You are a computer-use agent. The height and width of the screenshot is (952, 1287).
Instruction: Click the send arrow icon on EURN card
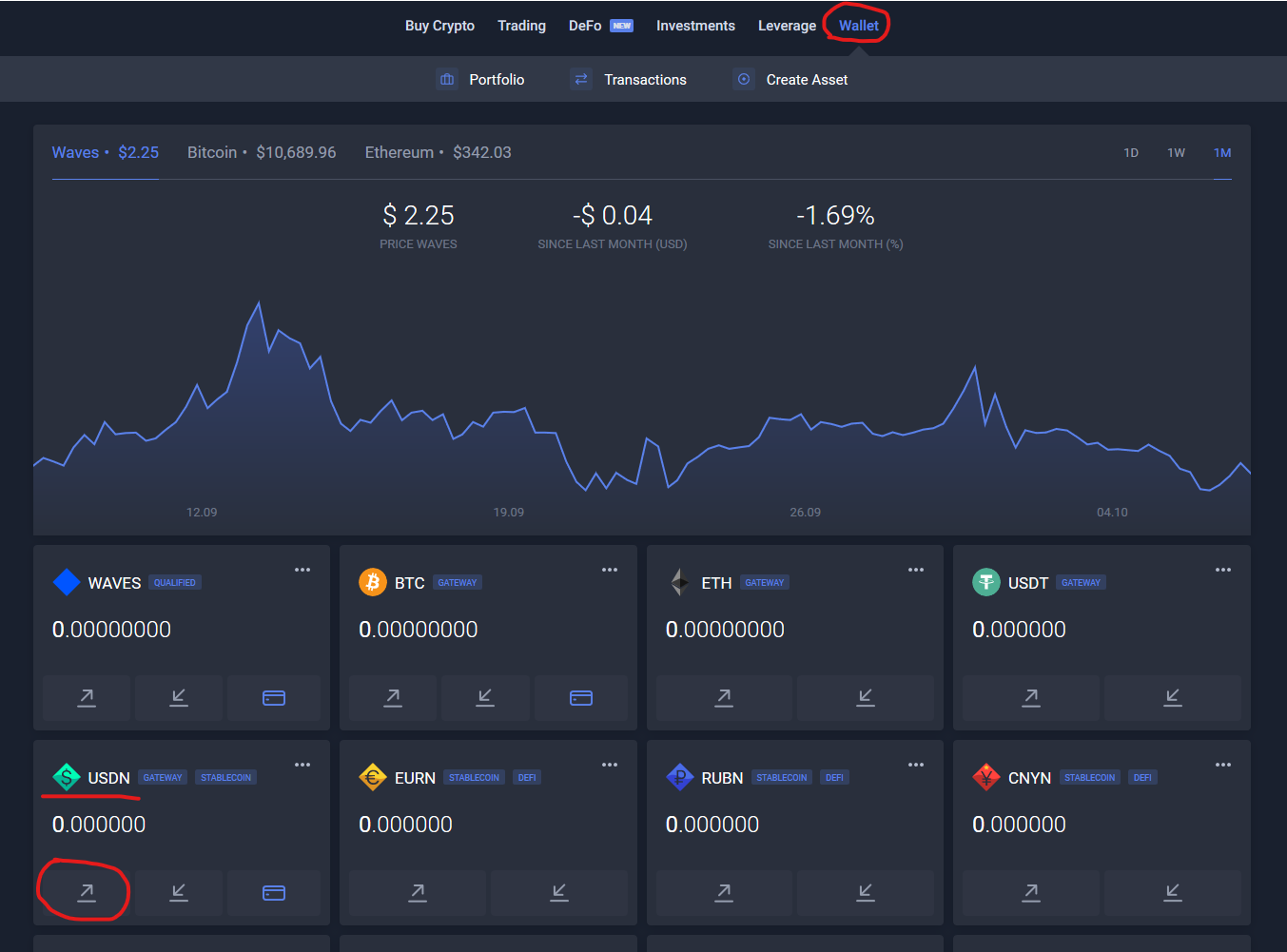pyautogui.click(x=417, y=892)
